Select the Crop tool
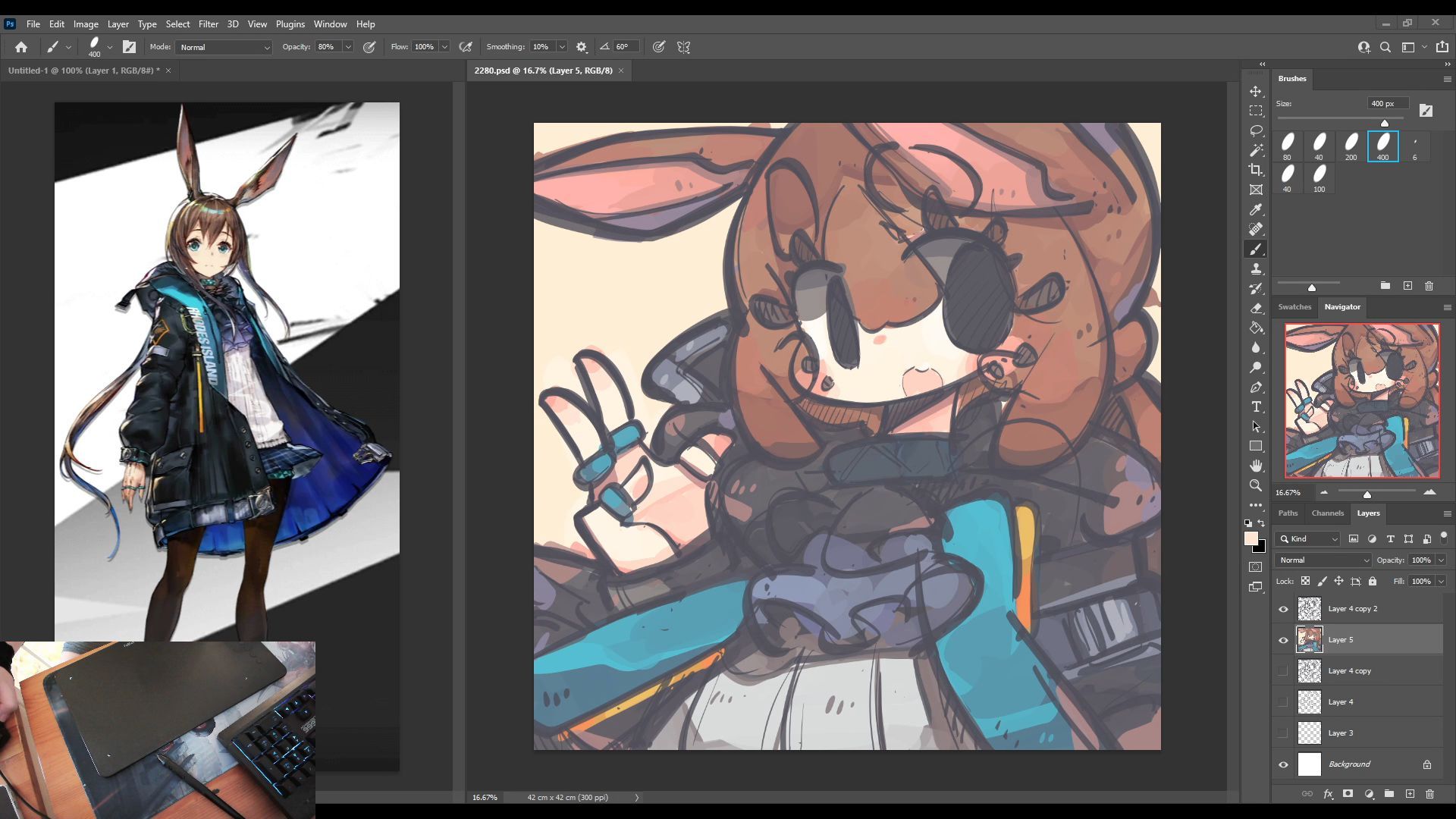This screenshot has height=819, width=1456. click(x=1256, y=170)
